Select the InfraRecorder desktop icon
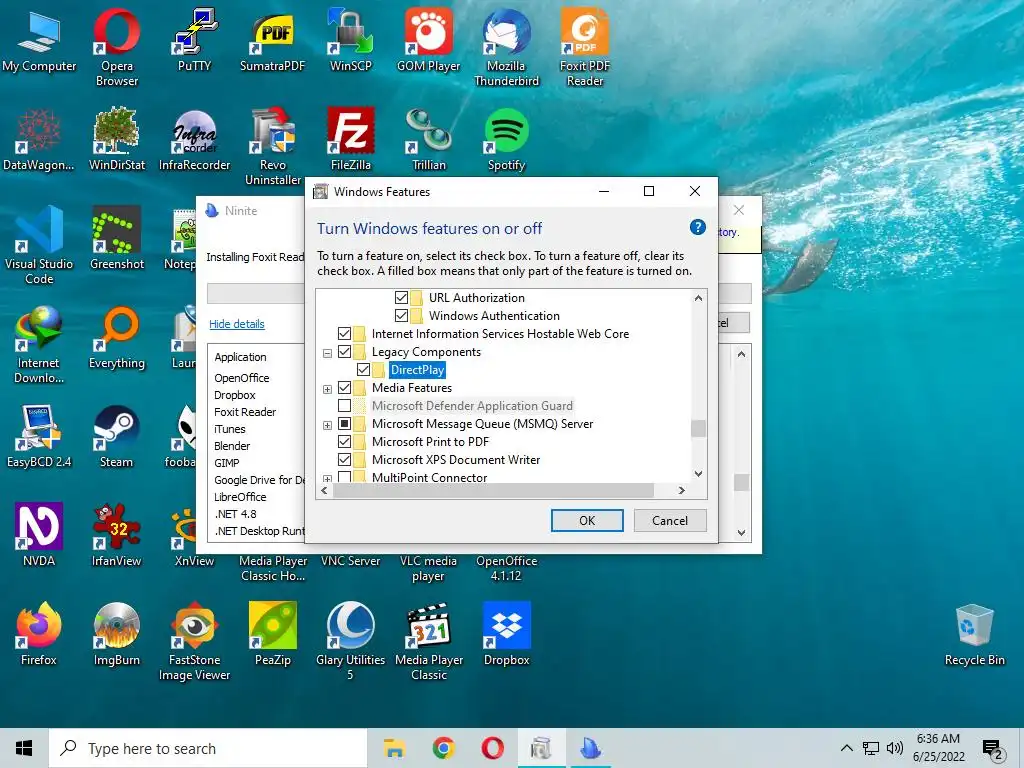Screen dimensions: 1024x768 click(194, 140)
